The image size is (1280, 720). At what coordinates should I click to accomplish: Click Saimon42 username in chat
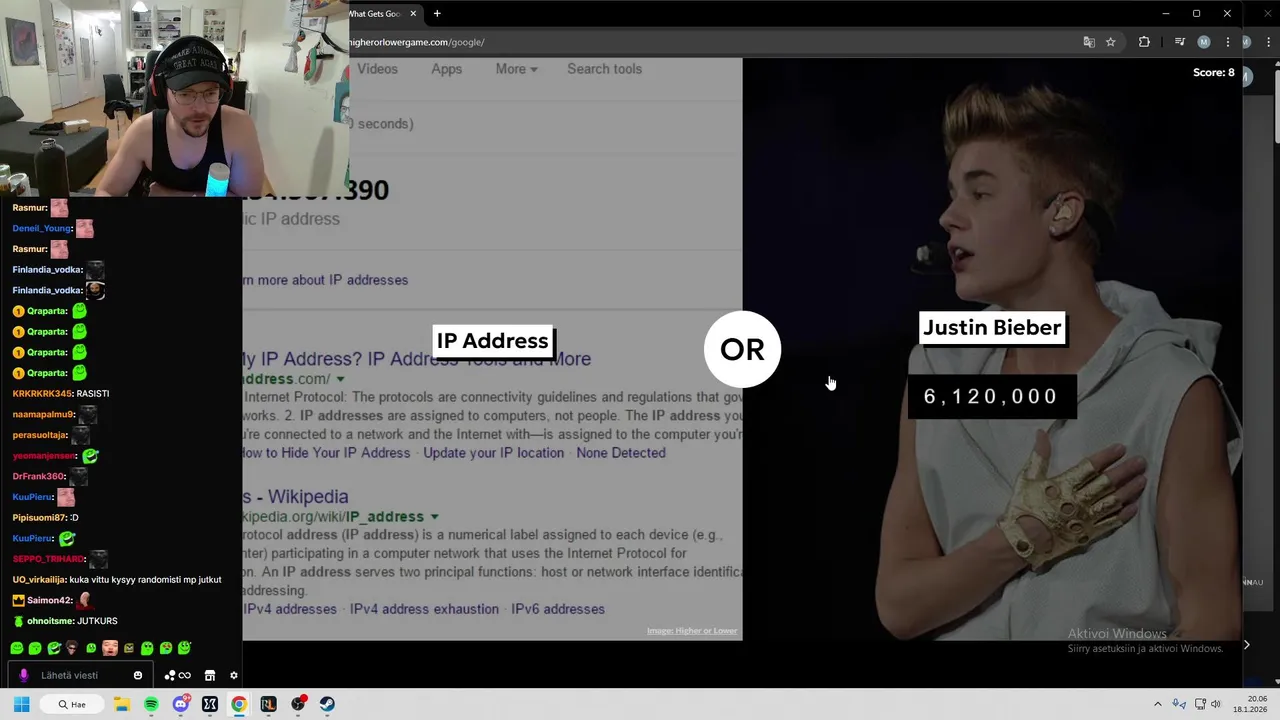(49, 600)
